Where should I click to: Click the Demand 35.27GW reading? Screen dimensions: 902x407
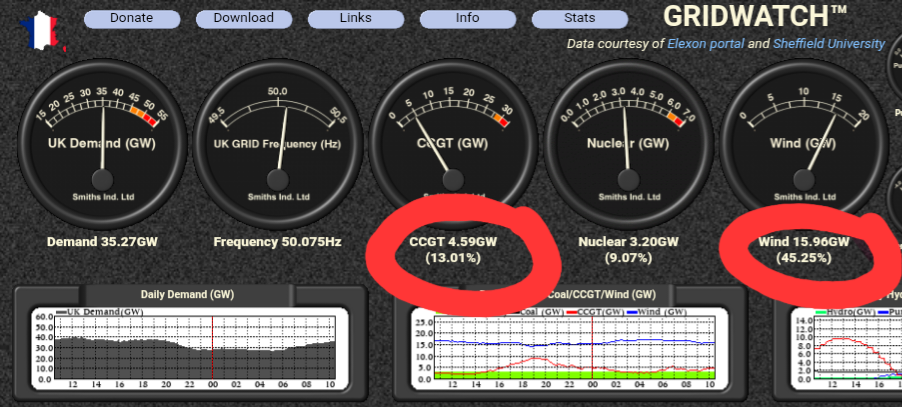tap(102, 242)
